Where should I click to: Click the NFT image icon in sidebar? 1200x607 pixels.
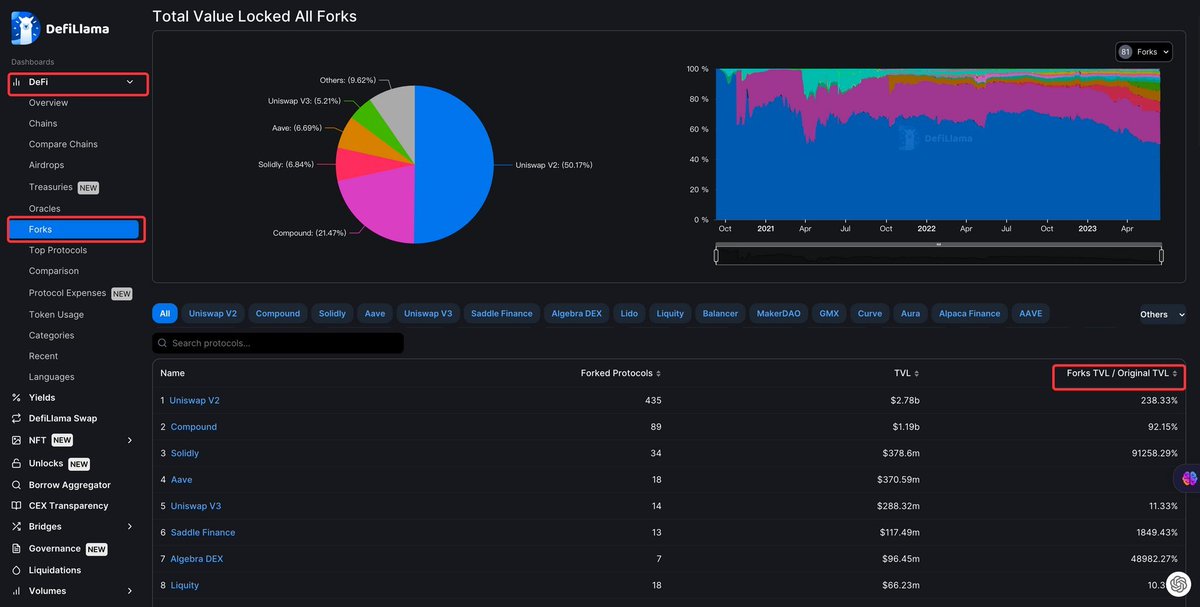pos(16,440)
